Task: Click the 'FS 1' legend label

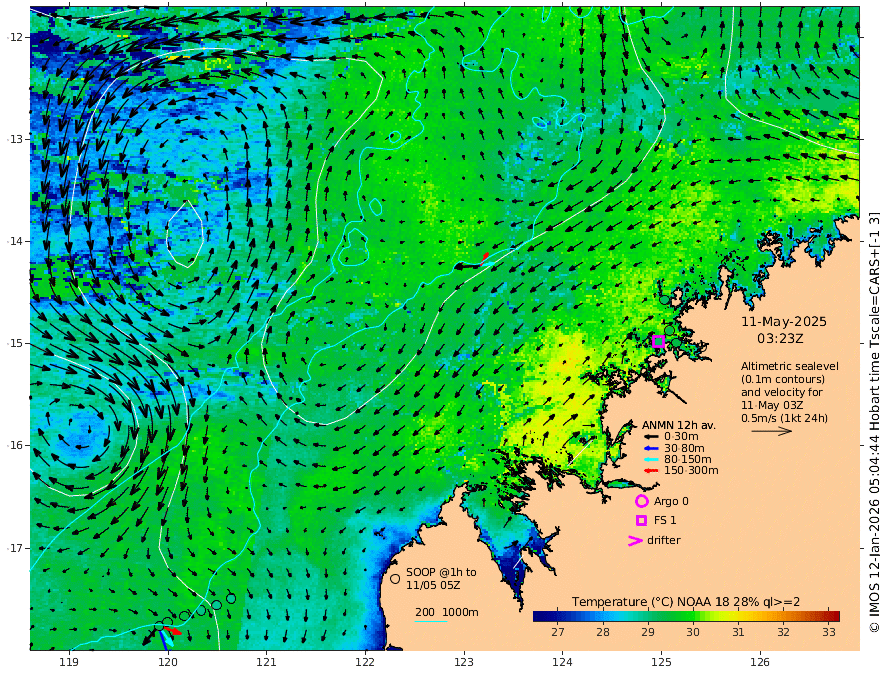Action: (665, 521)
